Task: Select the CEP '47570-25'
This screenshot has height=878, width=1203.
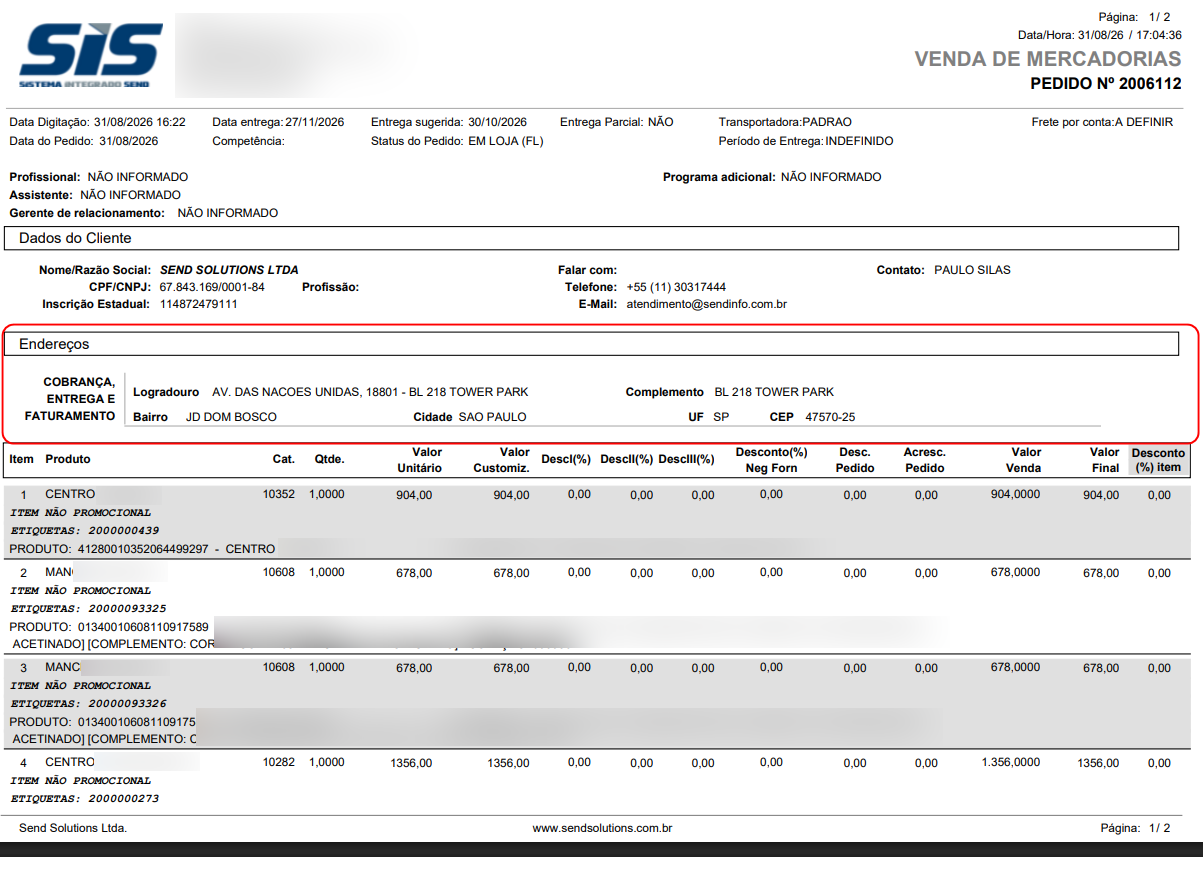Action: pos(830,417)
